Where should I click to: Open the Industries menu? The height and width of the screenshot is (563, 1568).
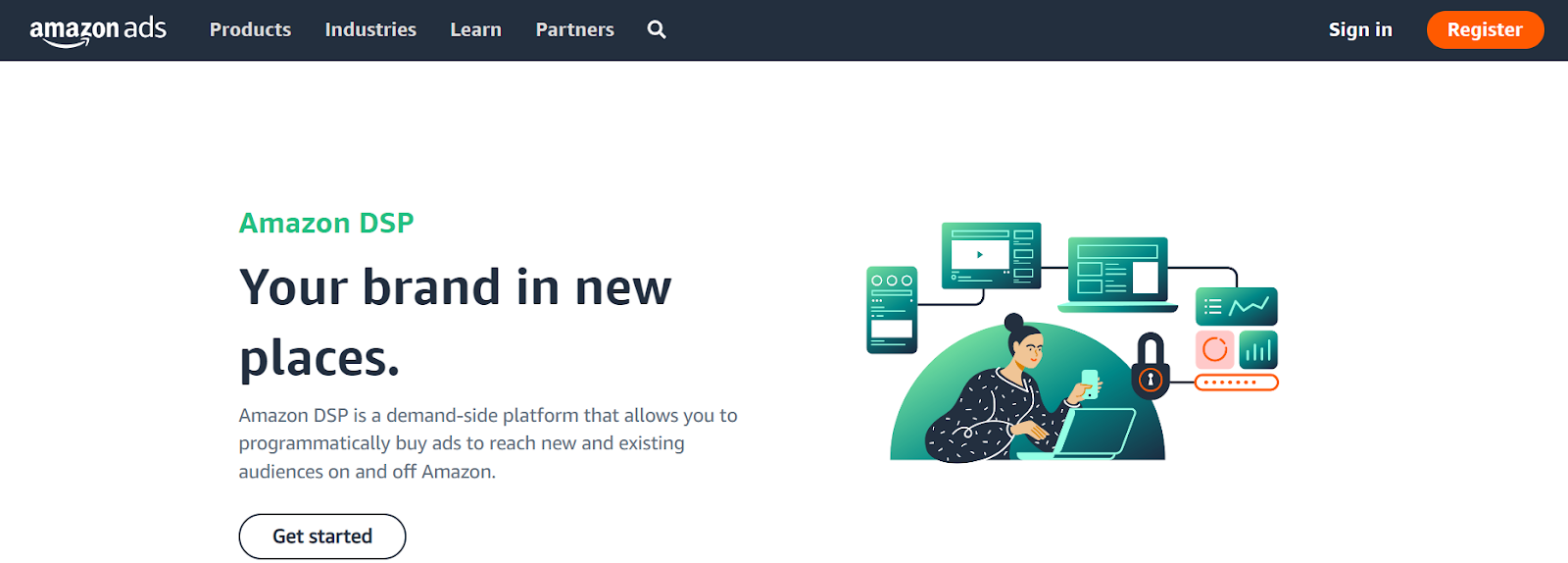pos(370,29)
